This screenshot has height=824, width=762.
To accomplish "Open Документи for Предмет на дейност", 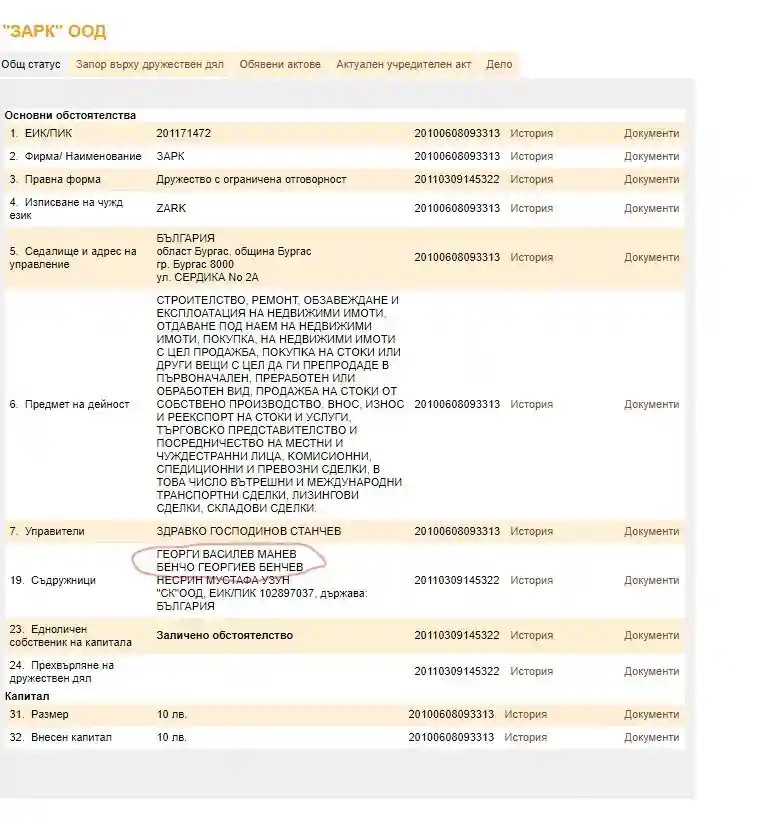I will point(651,404).
